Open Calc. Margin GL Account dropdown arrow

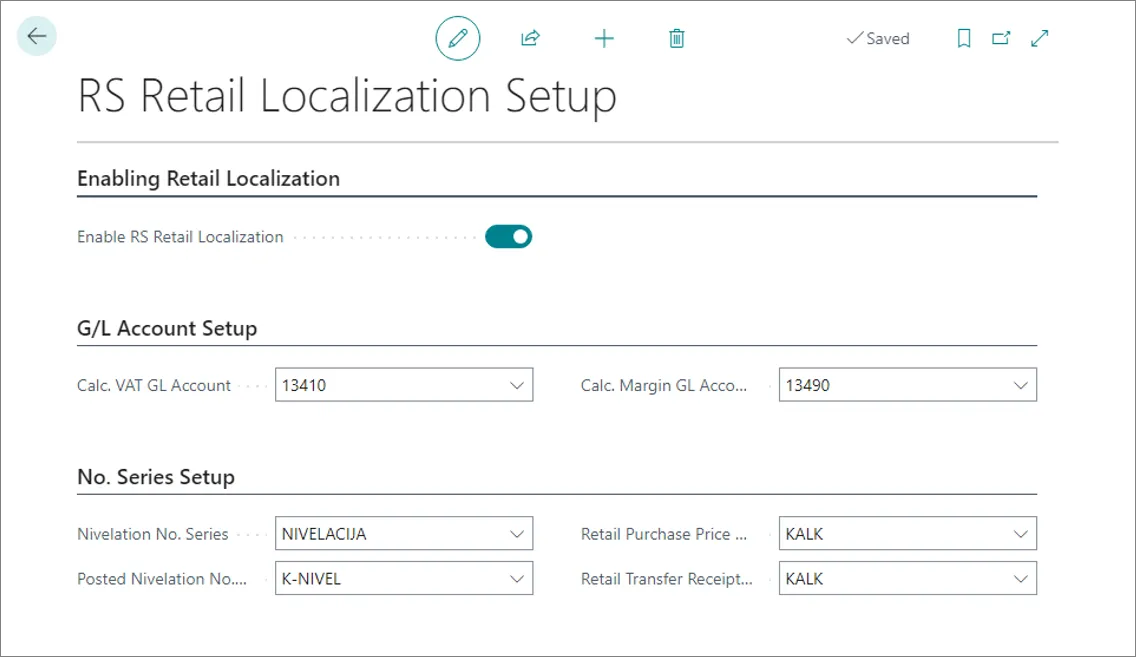[1020, 385]
